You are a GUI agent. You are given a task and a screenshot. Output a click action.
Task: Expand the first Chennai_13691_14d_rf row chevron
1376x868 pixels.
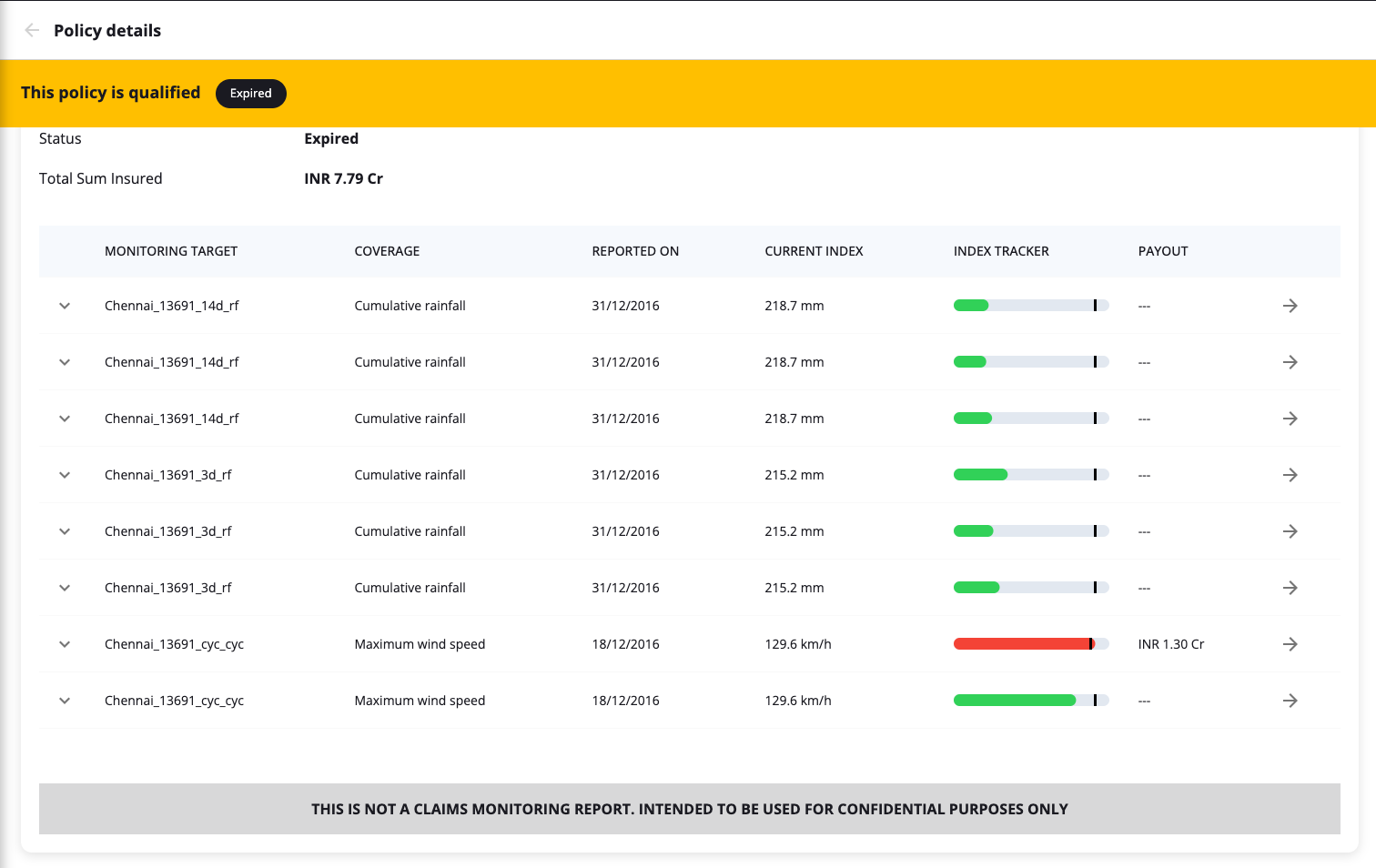point(65,306)
